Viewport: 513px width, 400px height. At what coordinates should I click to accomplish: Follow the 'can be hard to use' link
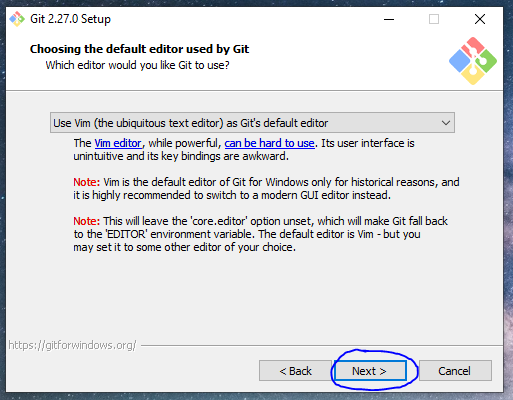tap(269, 143)
